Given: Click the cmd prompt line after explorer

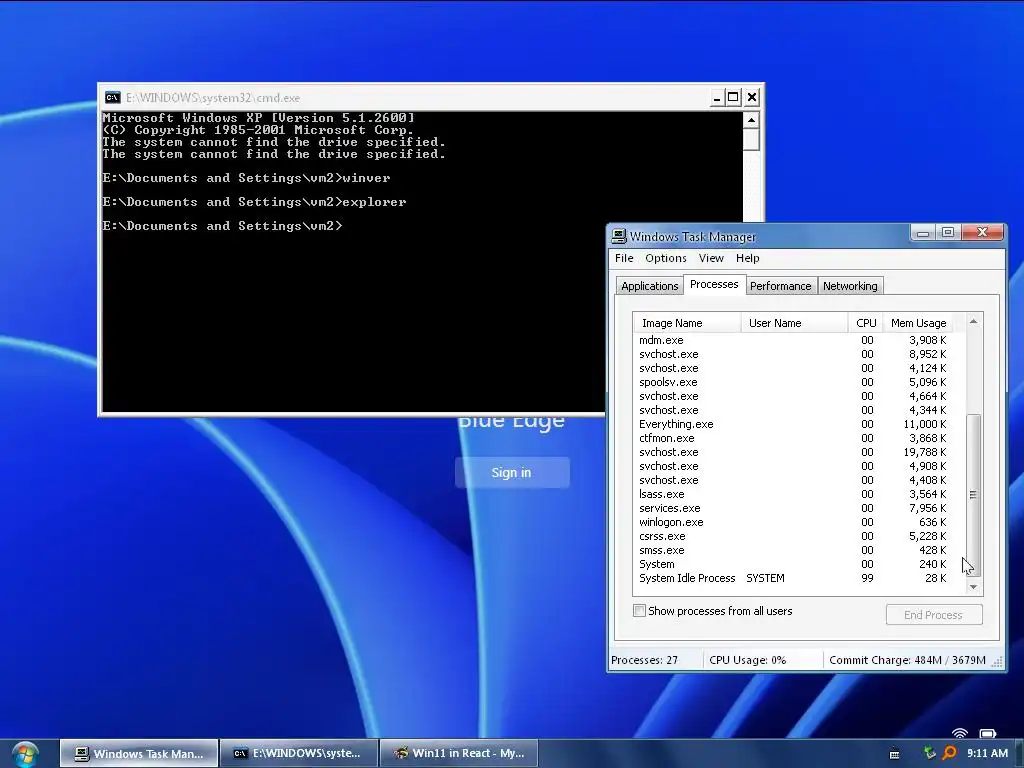Looking at the screenshot, I should pos(222,226).
